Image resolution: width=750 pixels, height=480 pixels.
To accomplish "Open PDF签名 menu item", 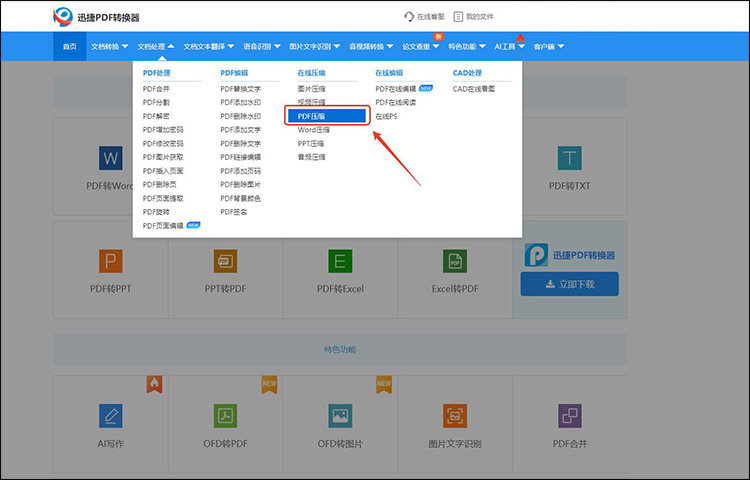I will tap(233, 212).
